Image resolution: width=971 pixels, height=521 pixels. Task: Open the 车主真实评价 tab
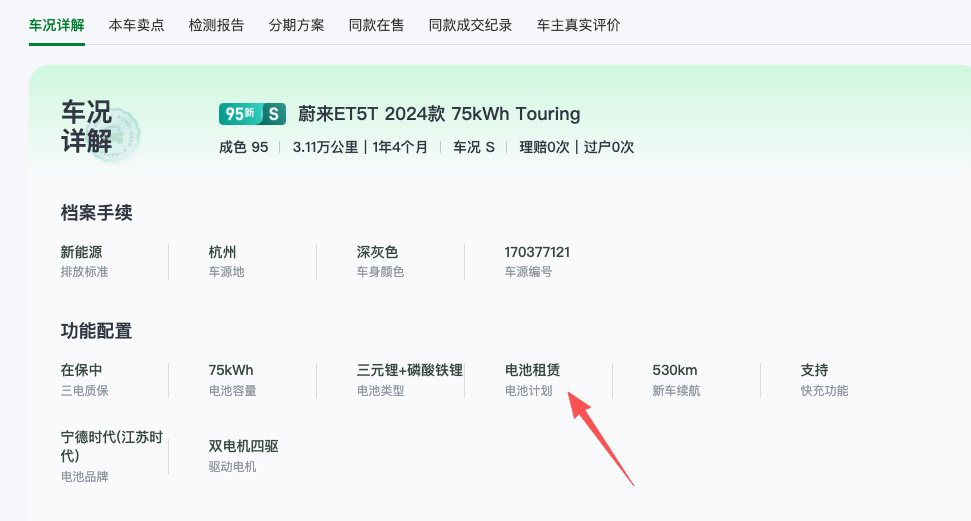click(x=578, y=25)
